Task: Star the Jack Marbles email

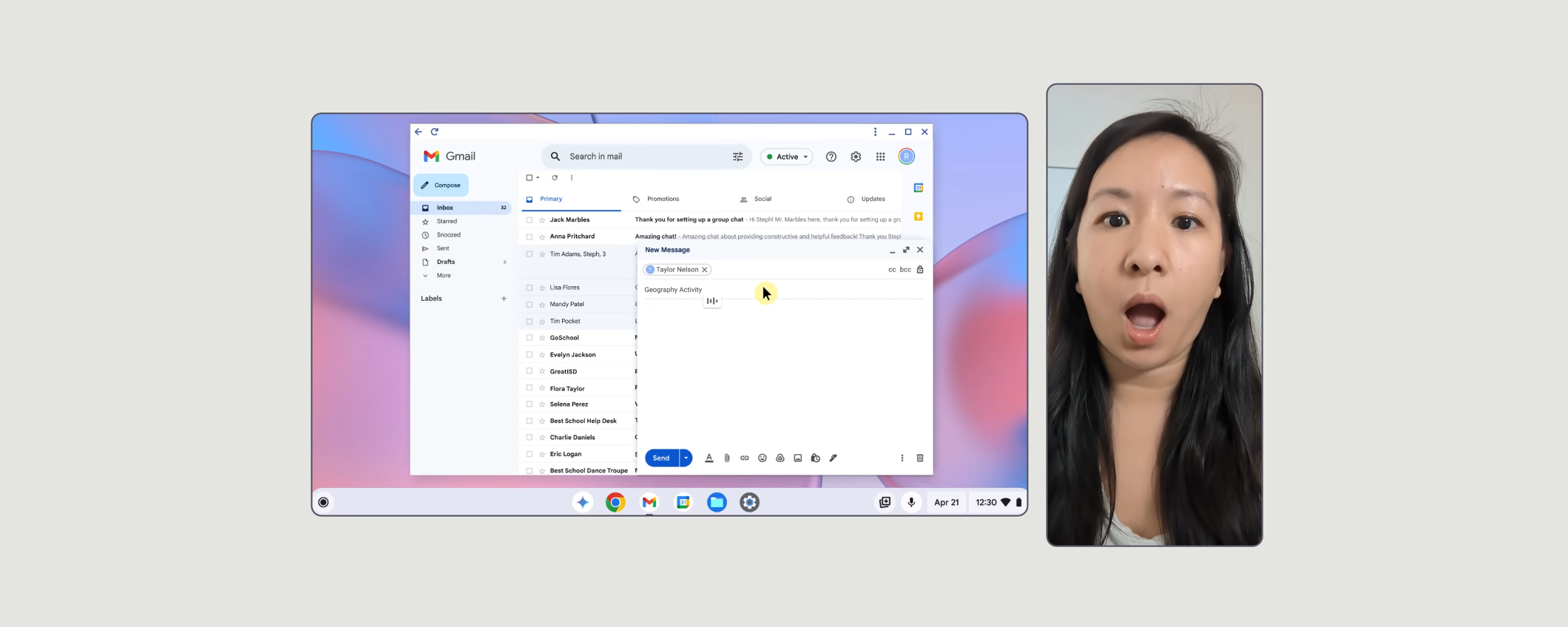Action: (542, 220)
